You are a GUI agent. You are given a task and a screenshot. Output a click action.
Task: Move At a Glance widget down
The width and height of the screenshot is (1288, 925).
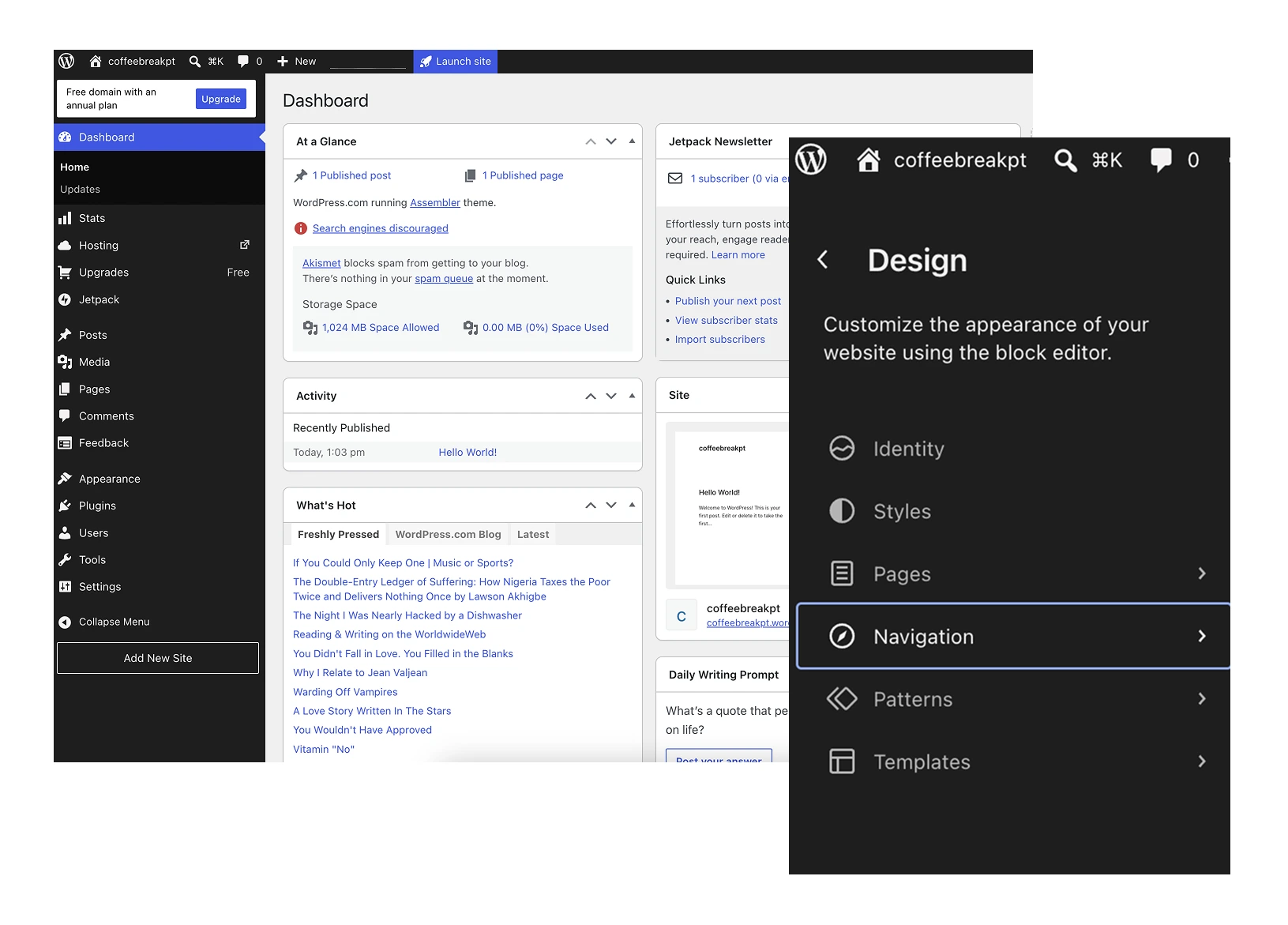point(611,141)
